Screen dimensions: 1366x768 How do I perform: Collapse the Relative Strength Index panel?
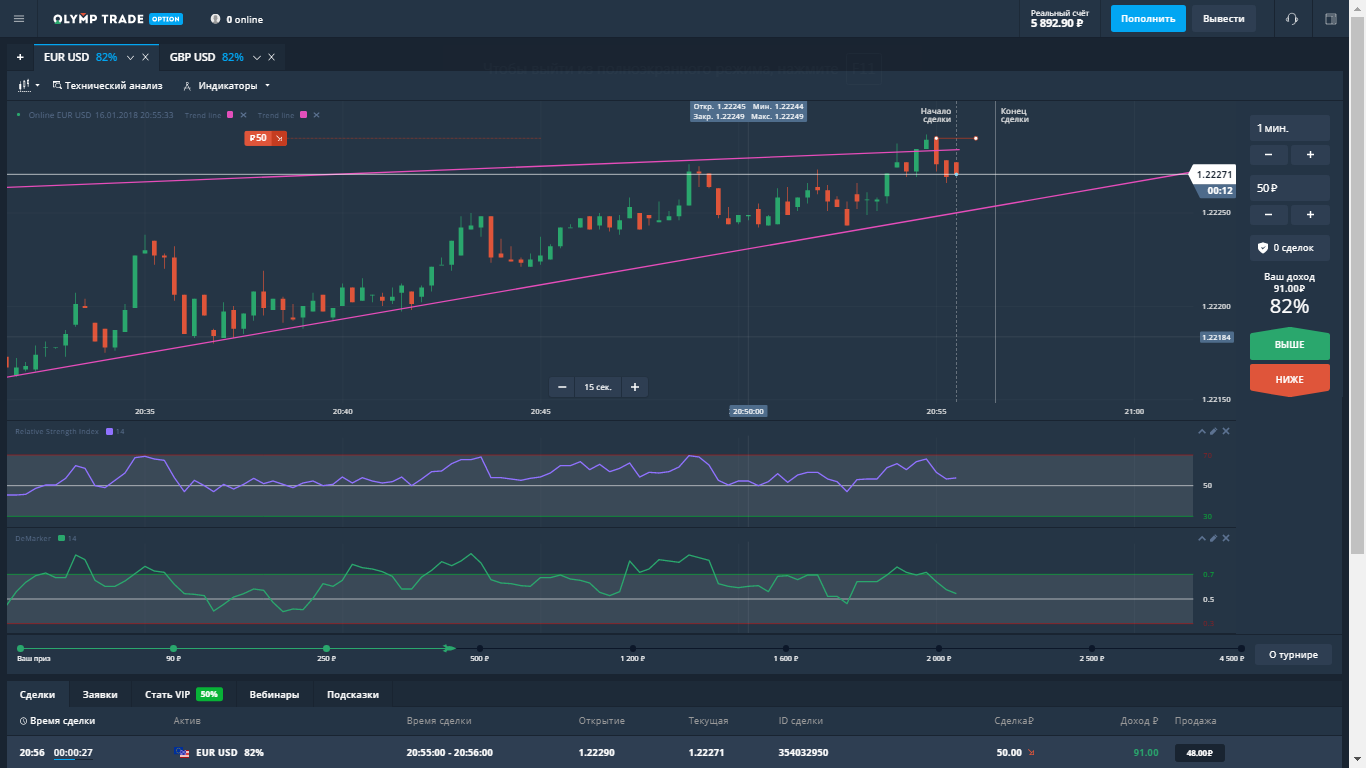click(1202, 431)
